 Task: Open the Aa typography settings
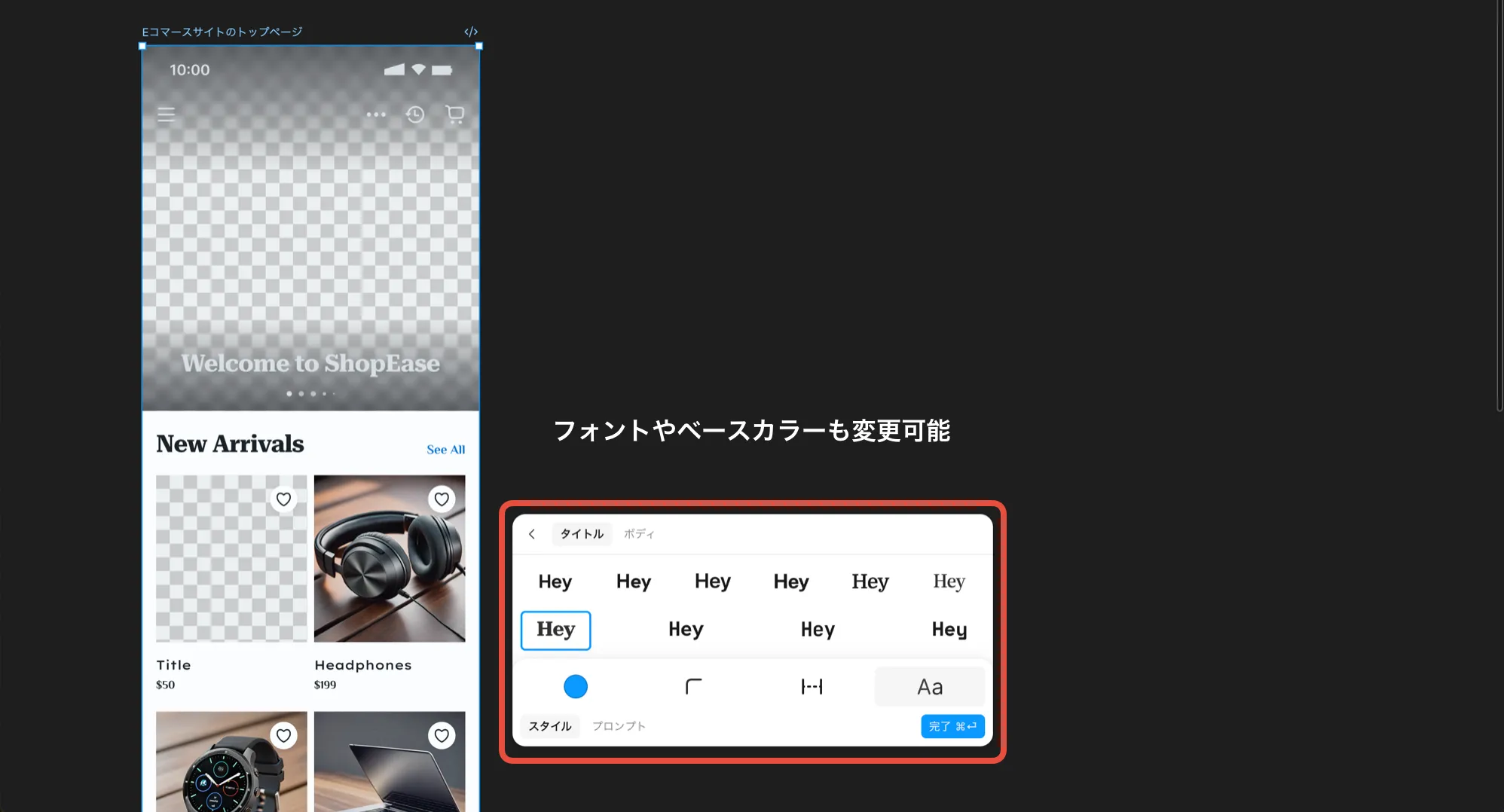coord(929,686)
